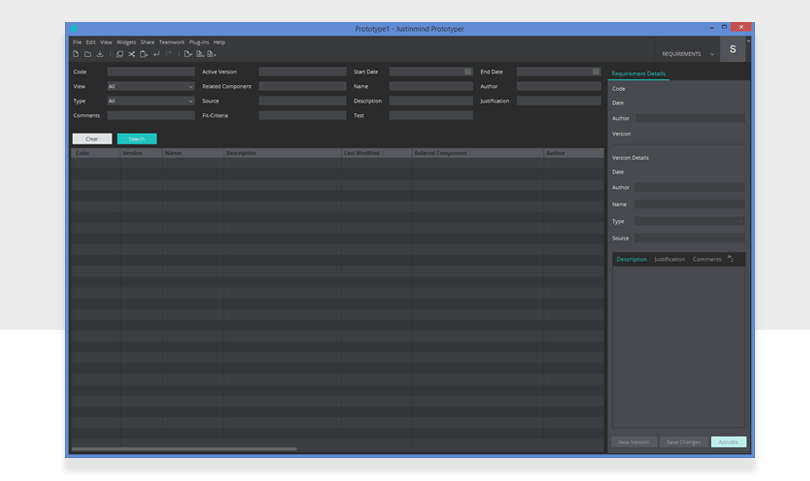Viewport: 810px width, 481px height.
Task: Click the Save download-arrow toolbar icon
Action: pyautogui.click(x=100, y=54)
